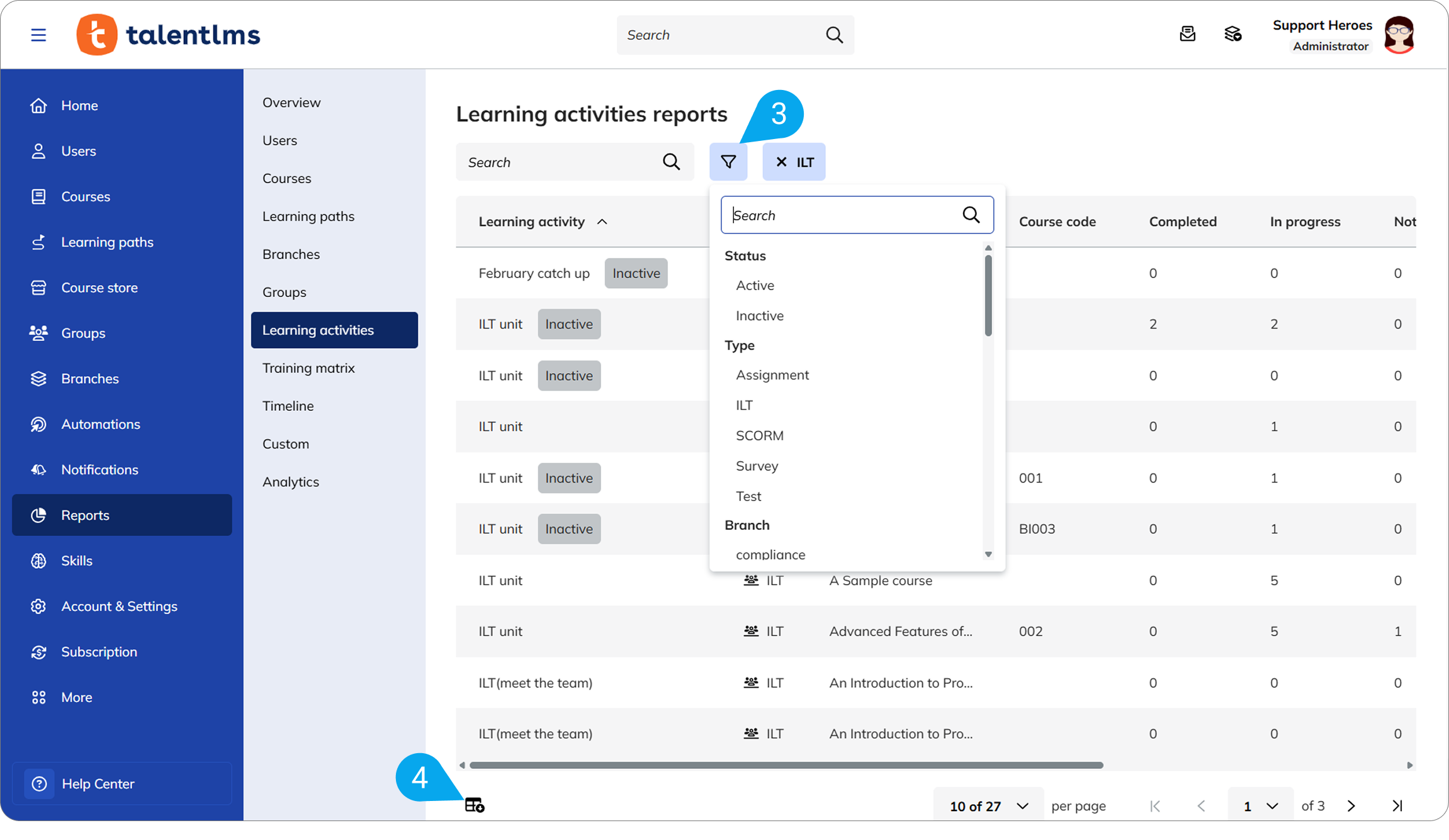The image size is (1449, 840).
Task: Go to the next page arrow
Action: 1351,805
